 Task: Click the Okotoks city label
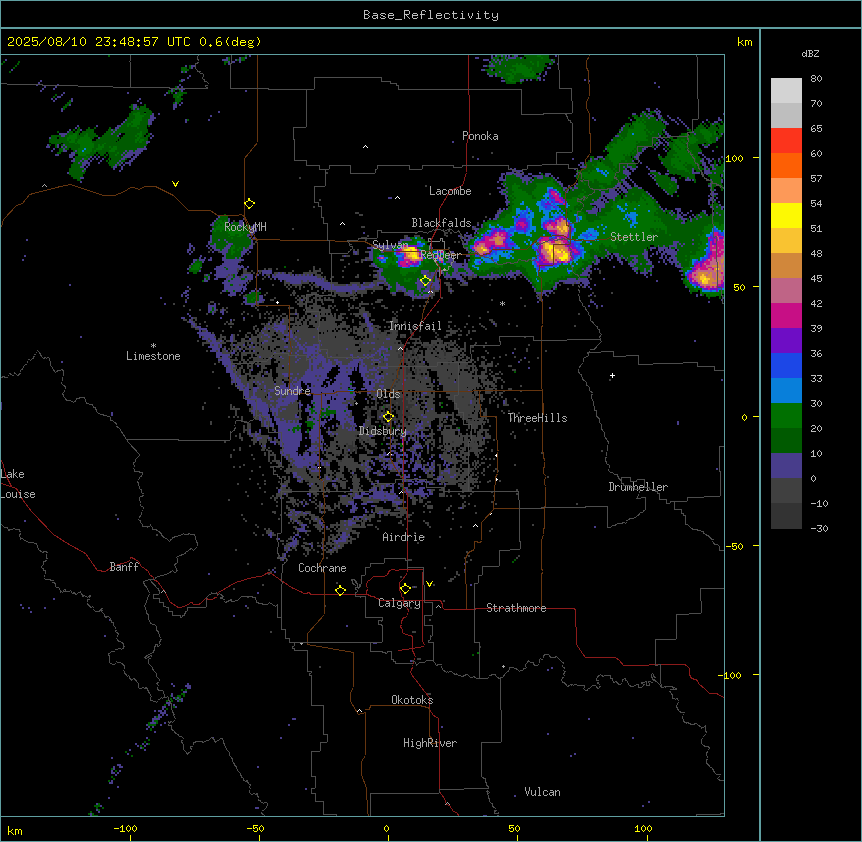[x=412, y=700]
